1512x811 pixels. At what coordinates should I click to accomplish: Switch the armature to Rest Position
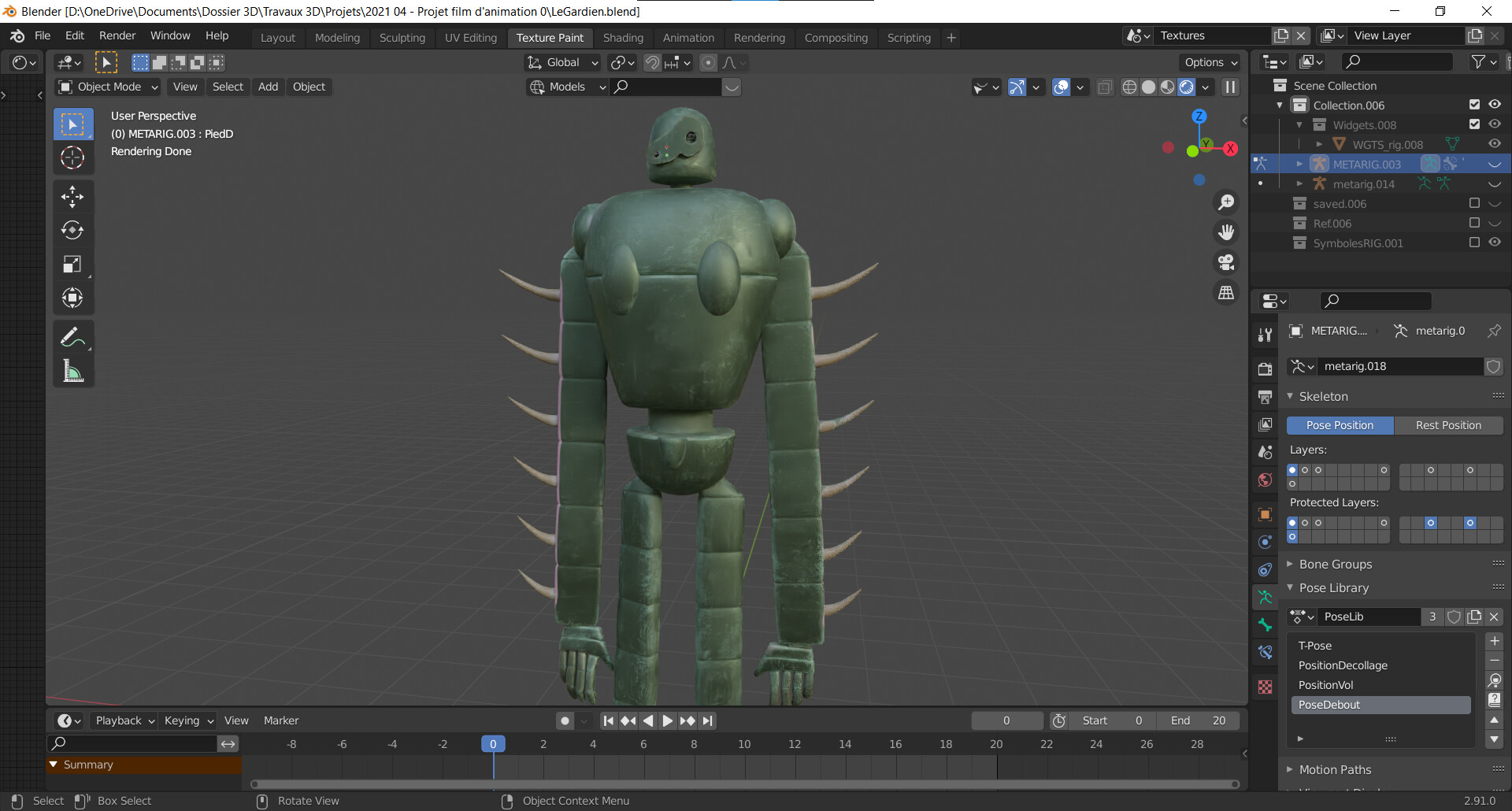(1448, 425)
